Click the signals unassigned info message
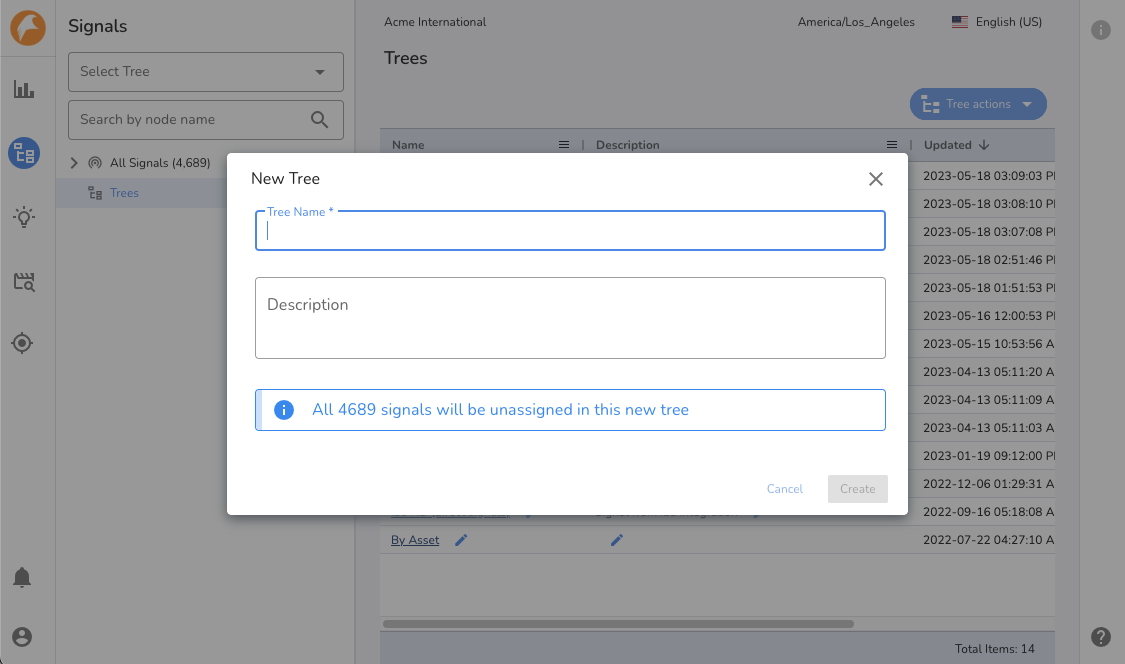 coord(500,410)
